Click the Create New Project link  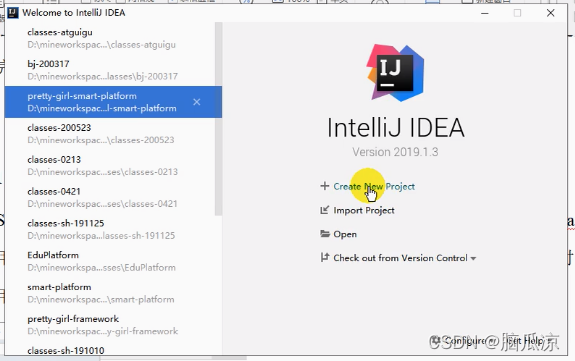(374, 186)
